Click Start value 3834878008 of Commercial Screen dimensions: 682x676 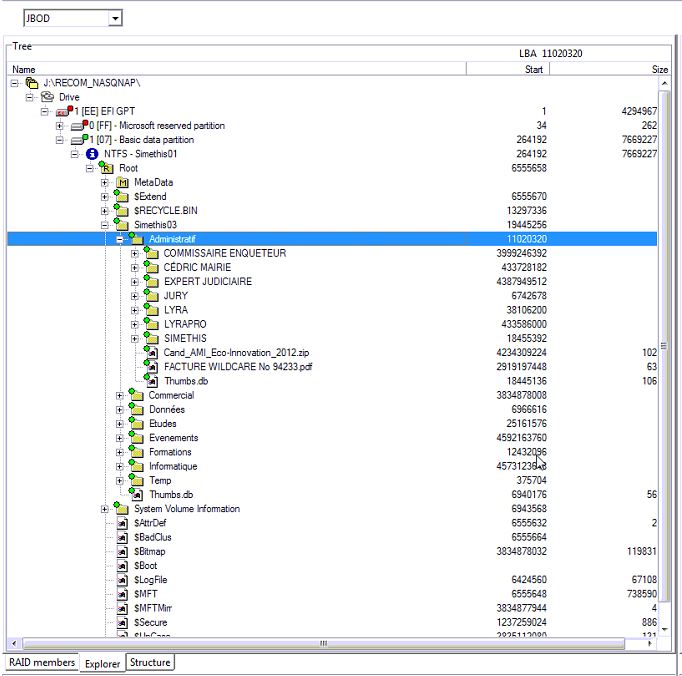522,395
